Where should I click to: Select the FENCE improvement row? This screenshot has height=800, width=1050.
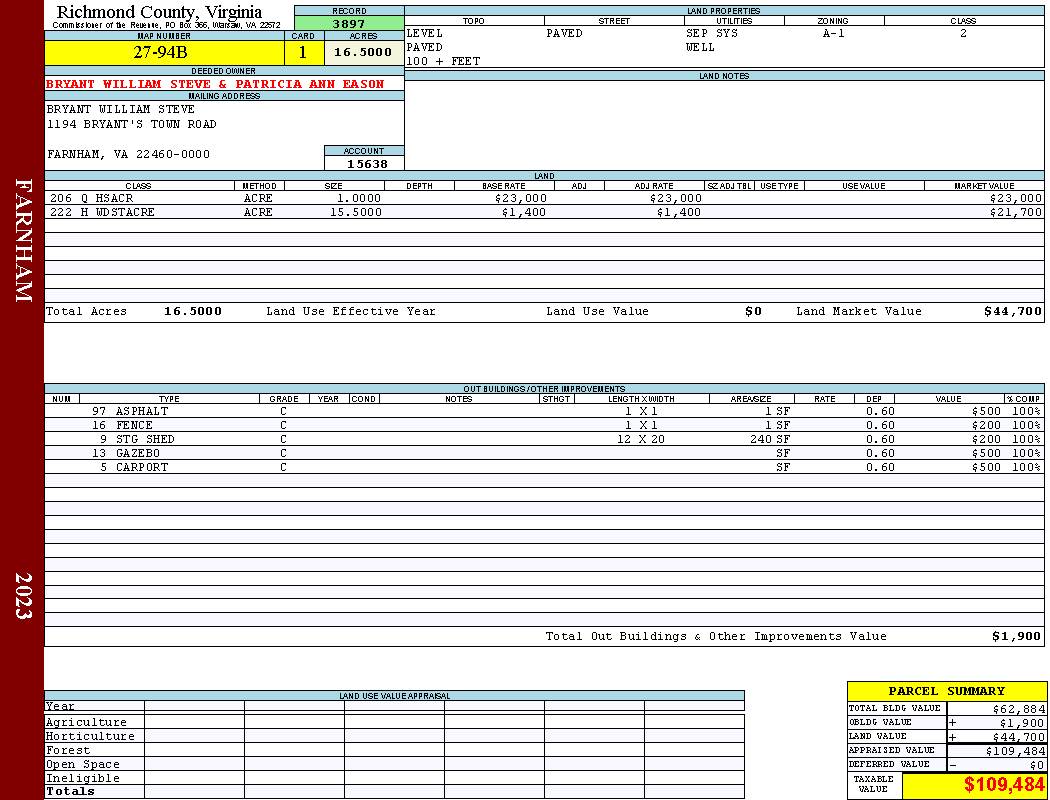click(544, 425)
